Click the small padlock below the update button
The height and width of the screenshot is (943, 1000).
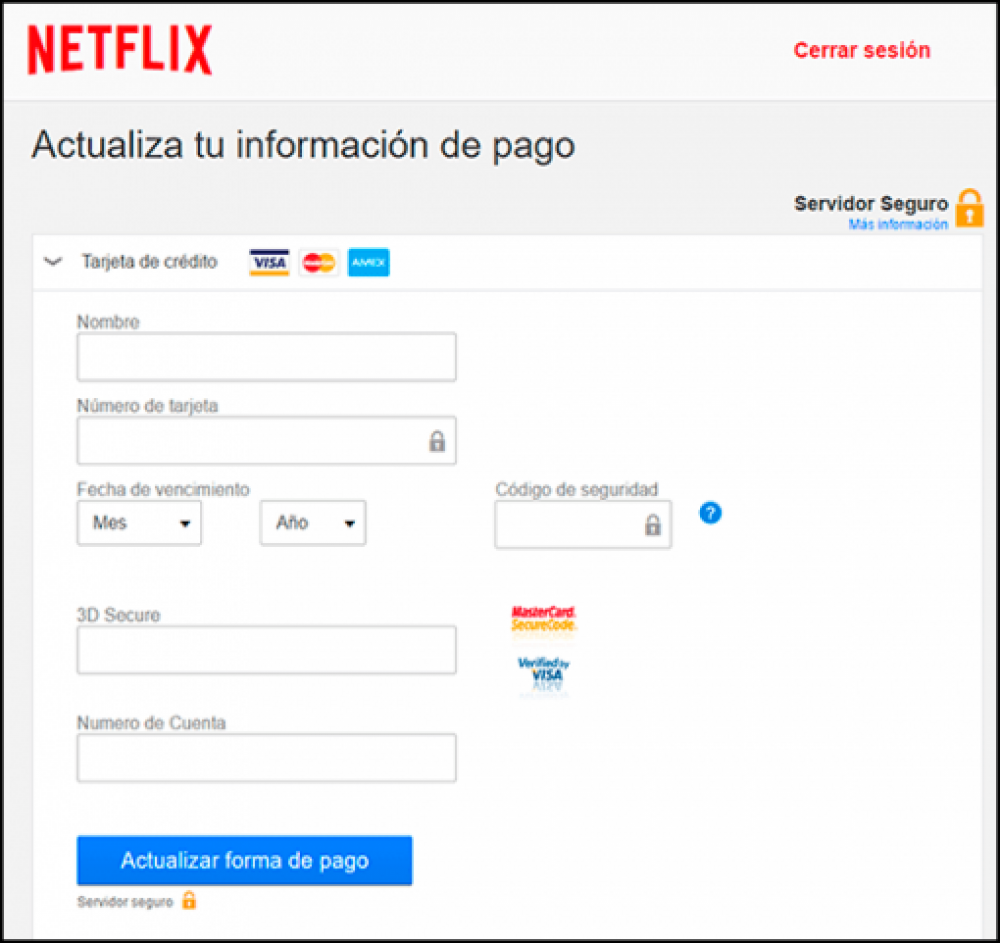188,901
